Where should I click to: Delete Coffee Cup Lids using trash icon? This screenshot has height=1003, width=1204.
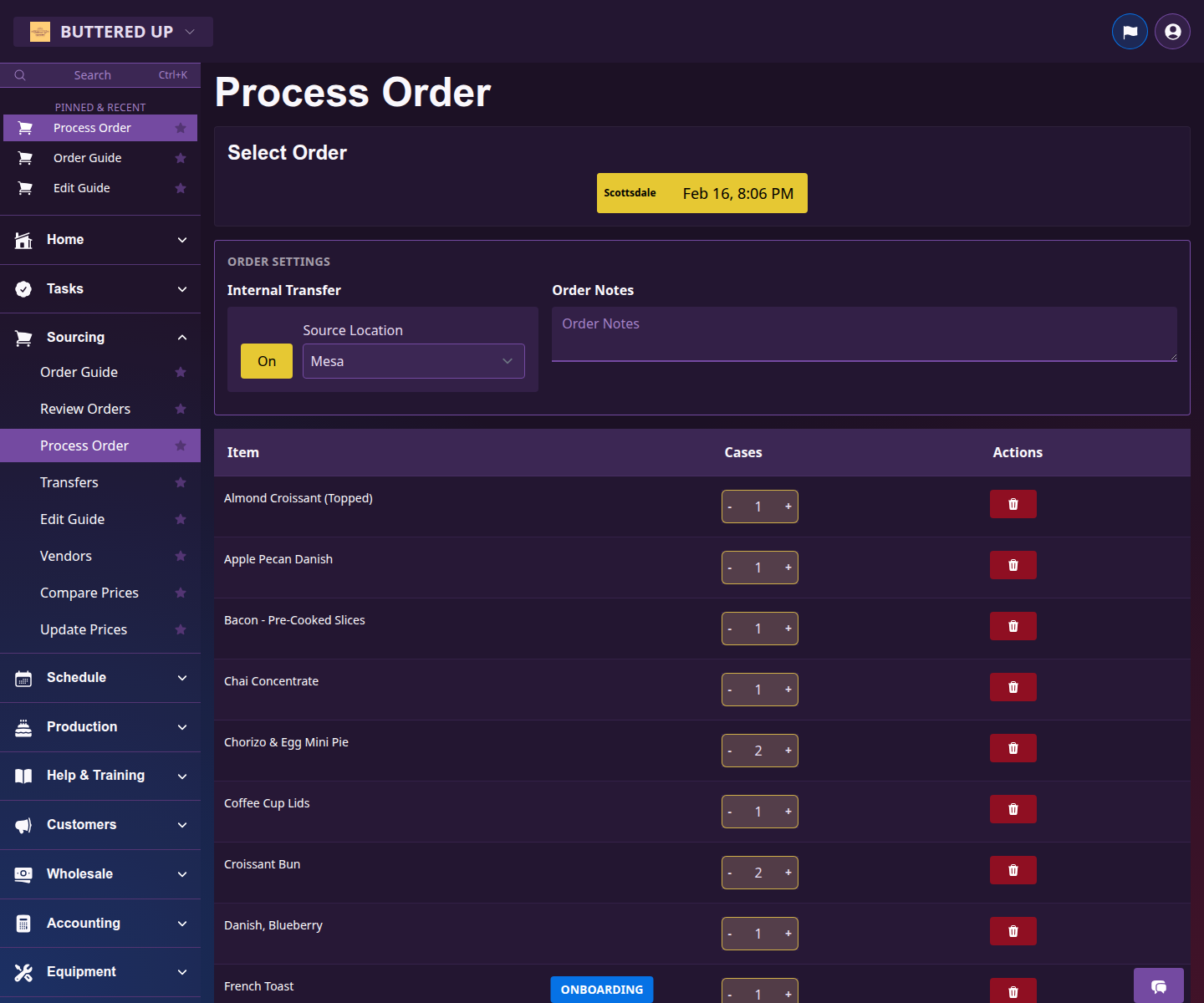coord(1013,809)
